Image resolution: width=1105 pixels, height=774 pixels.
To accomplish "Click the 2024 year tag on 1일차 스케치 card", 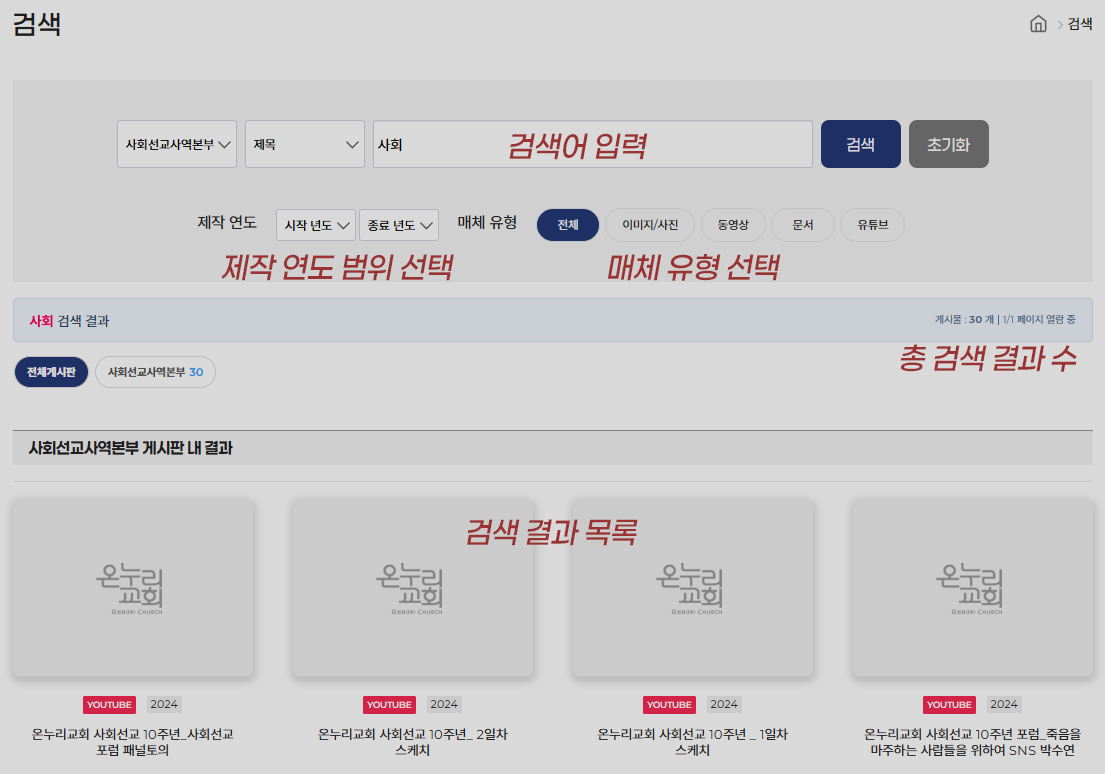I will pos(724,704).
